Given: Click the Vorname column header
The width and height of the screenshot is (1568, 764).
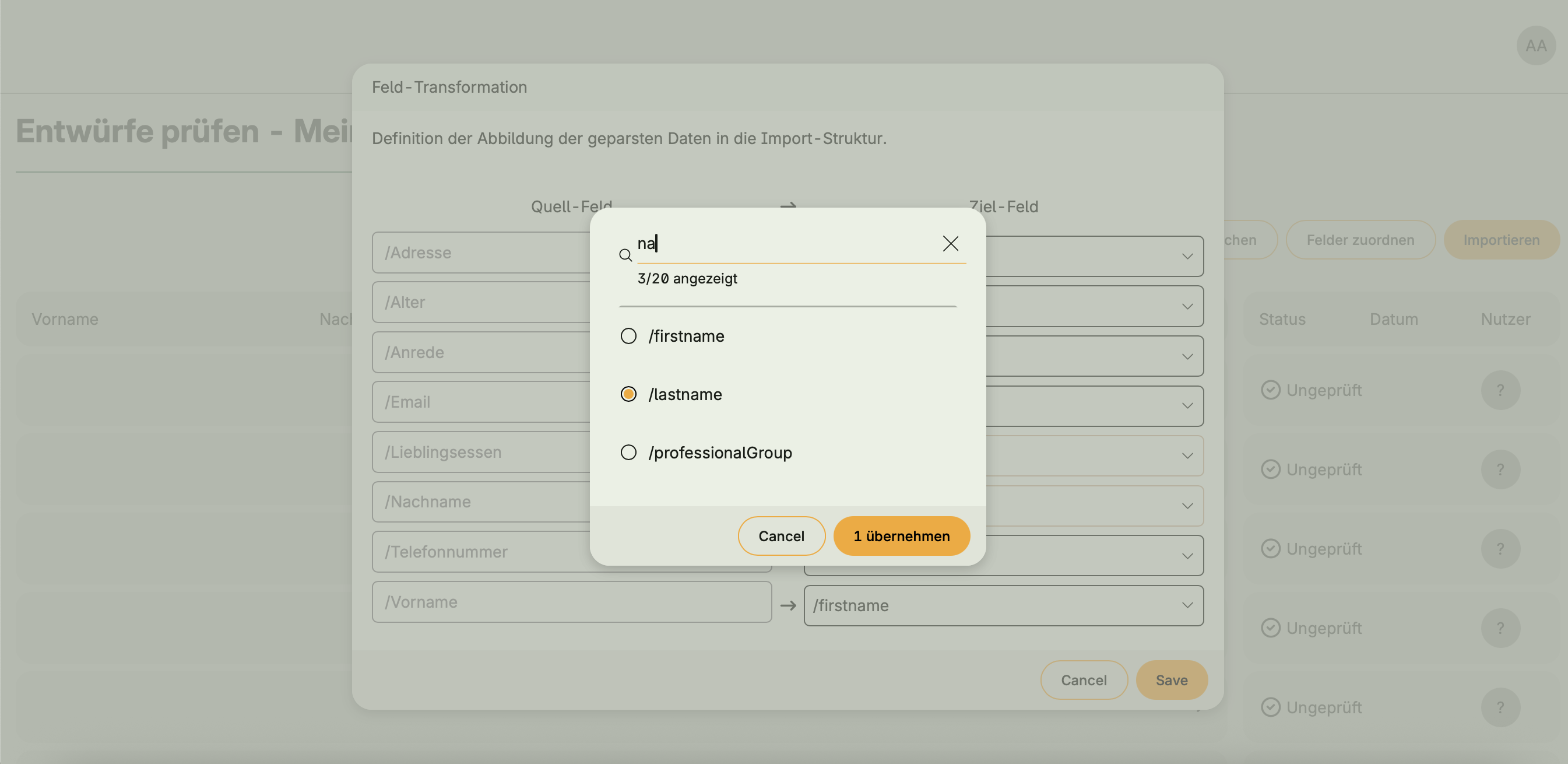Looking at the screenshot, I should tap(65, 319).
